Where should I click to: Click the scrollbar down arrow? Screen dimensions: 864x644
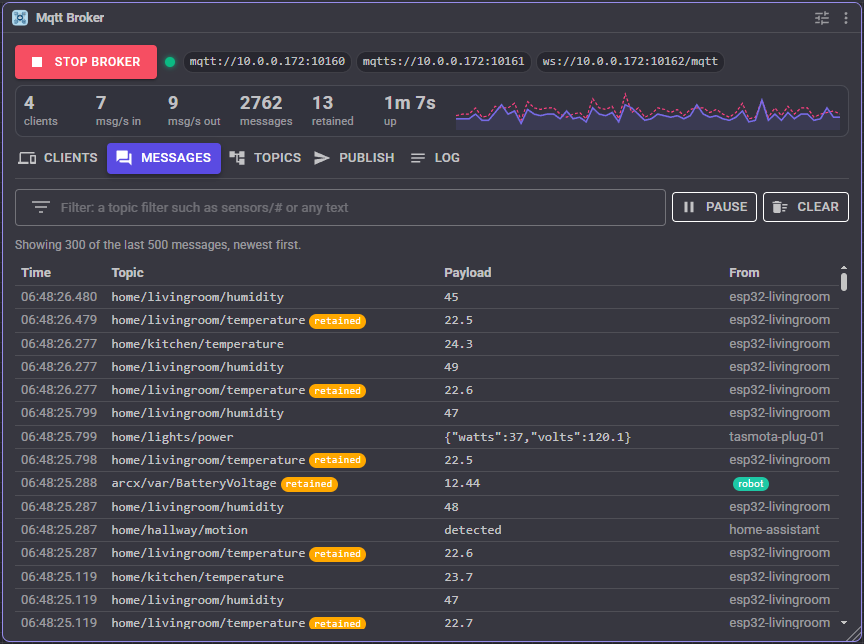tap(844, 623)
